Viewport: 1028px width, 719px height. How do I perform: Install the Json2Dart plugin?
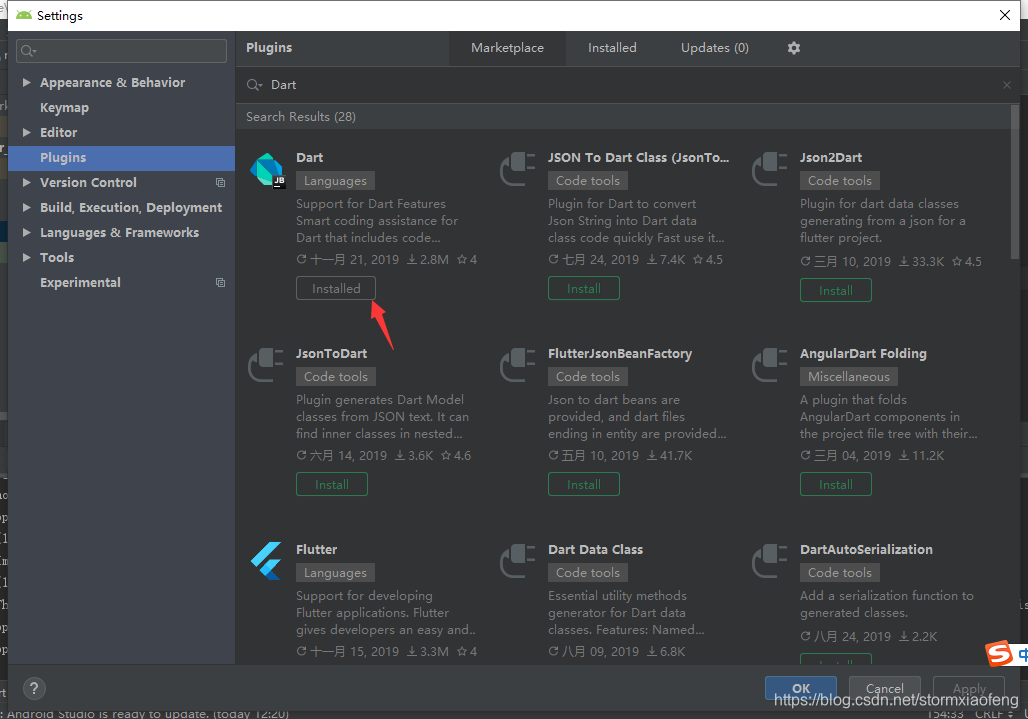835,290
